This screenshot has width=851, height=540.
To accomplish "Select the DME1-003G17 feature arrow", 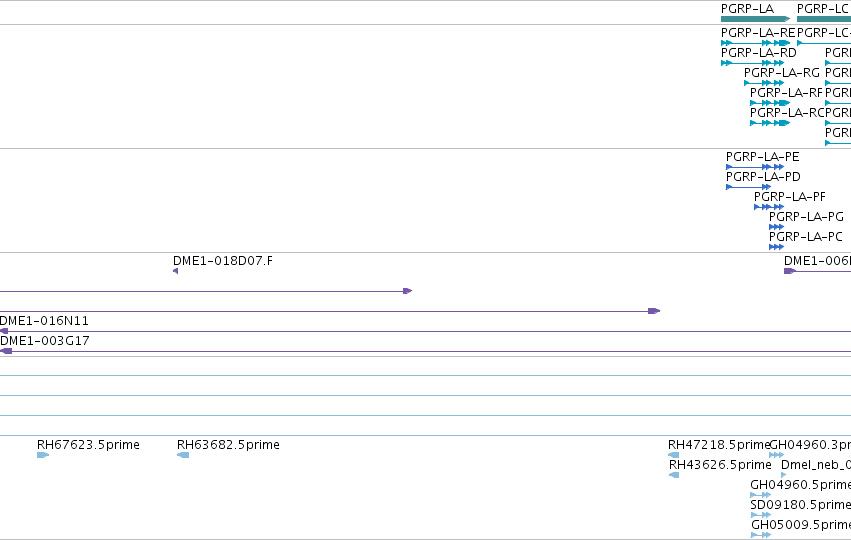I will coord(6,352).
